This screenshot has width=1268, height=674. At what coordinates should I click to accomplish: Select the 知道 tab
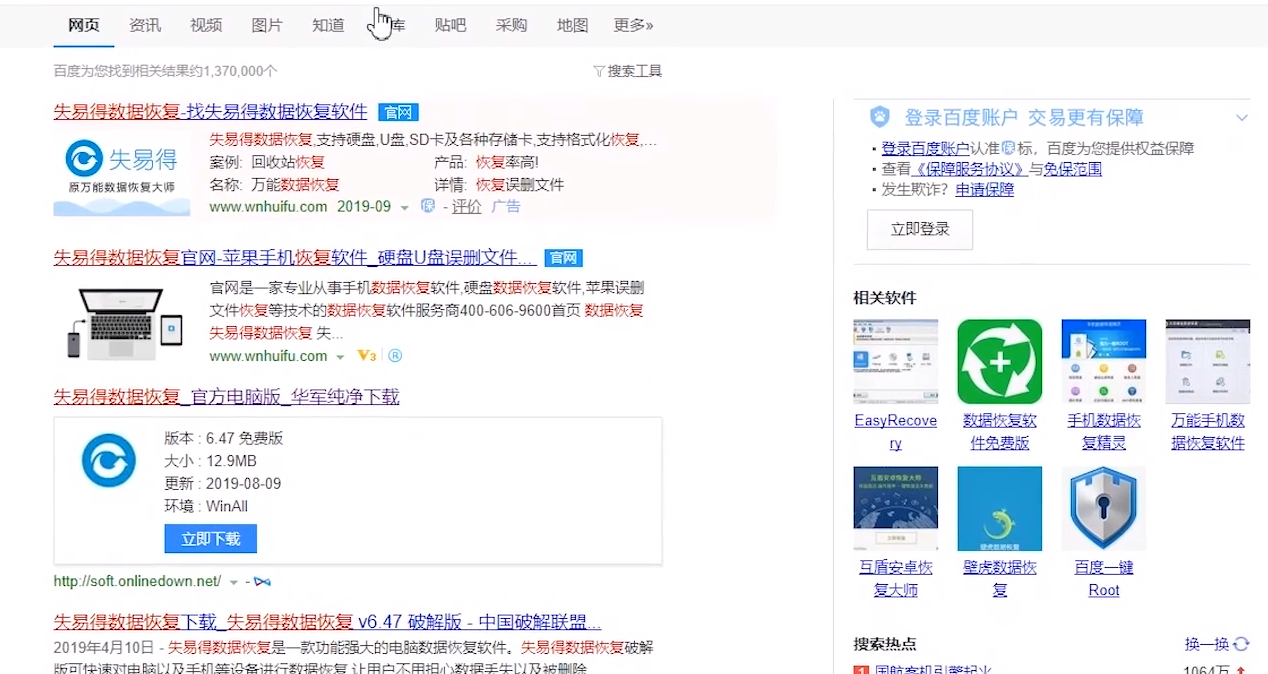(328, 25)
